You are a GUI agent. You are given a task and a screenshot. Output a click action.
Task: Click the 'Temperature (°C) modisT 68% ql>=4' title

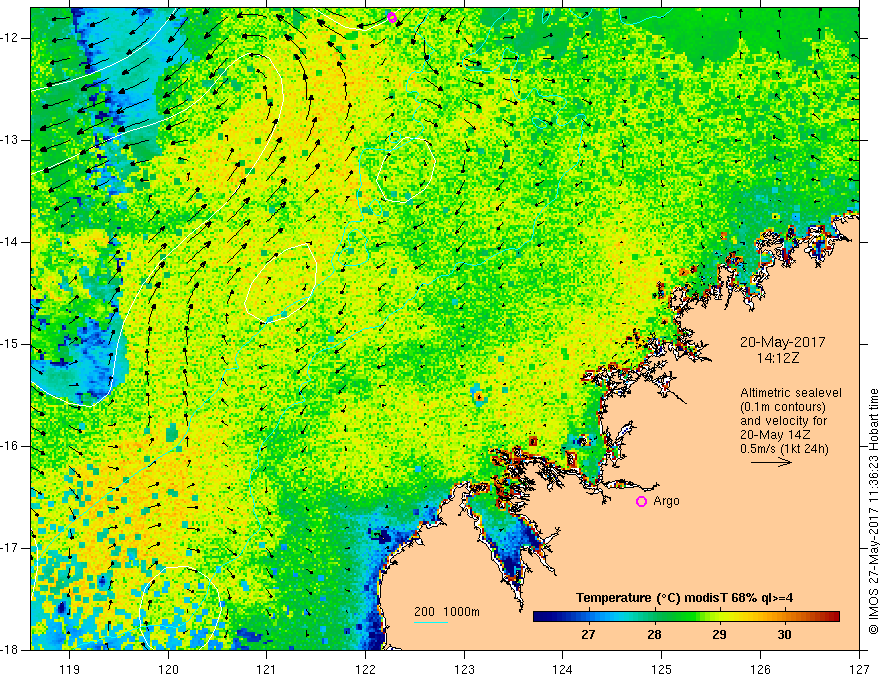point(684,598)
